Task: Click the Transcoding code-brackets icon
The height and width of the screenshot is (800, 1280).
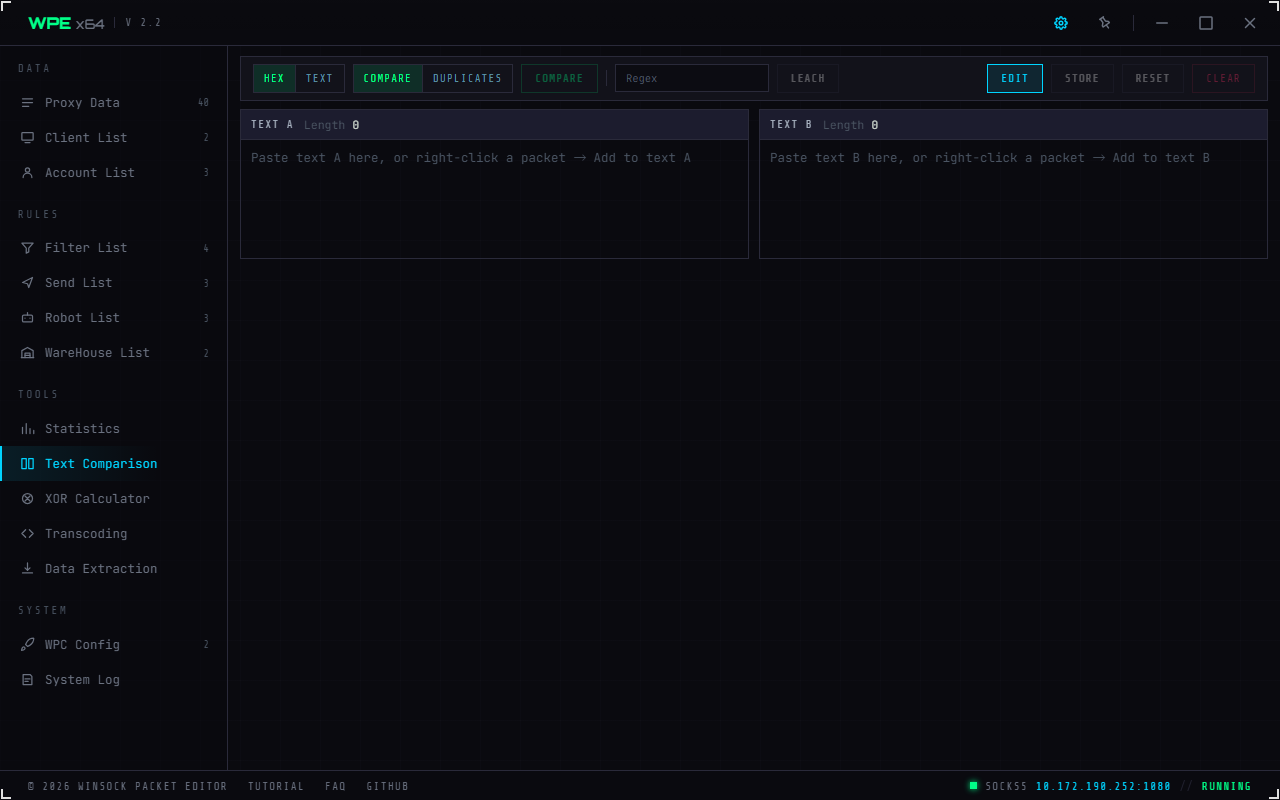Action: pos(28,534)
